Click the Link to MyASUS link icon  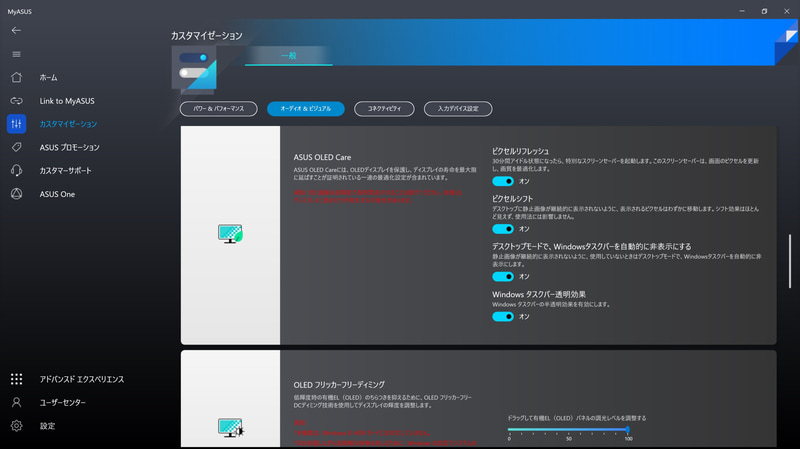pos(16,101)
